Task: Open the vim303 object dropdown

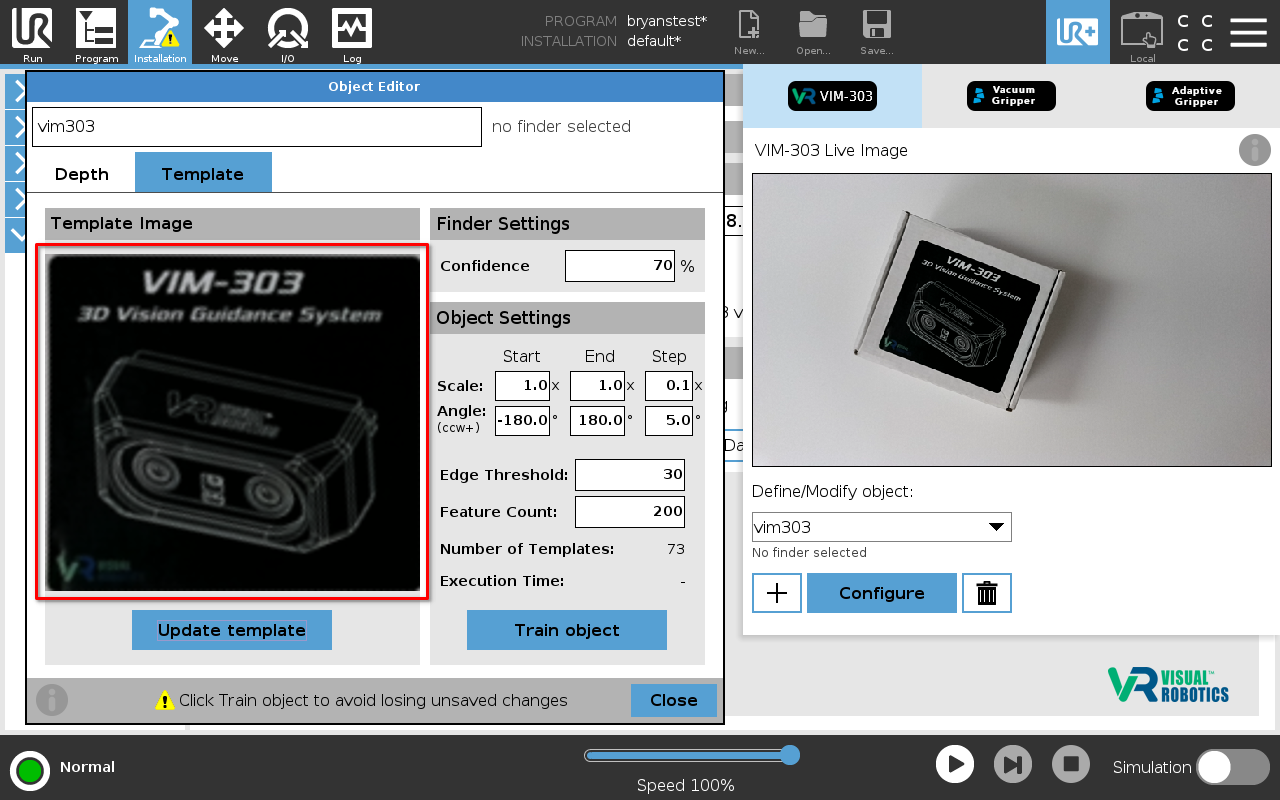Action: coord(882,527)
